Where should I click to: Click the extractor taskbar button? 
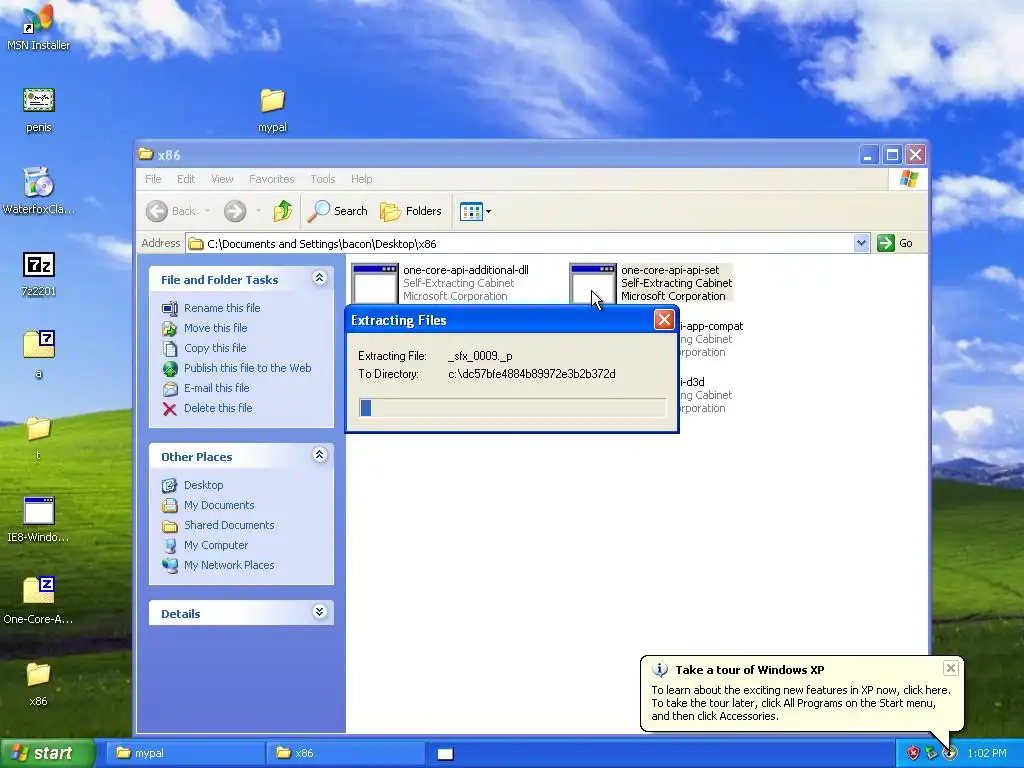point(445,754)
